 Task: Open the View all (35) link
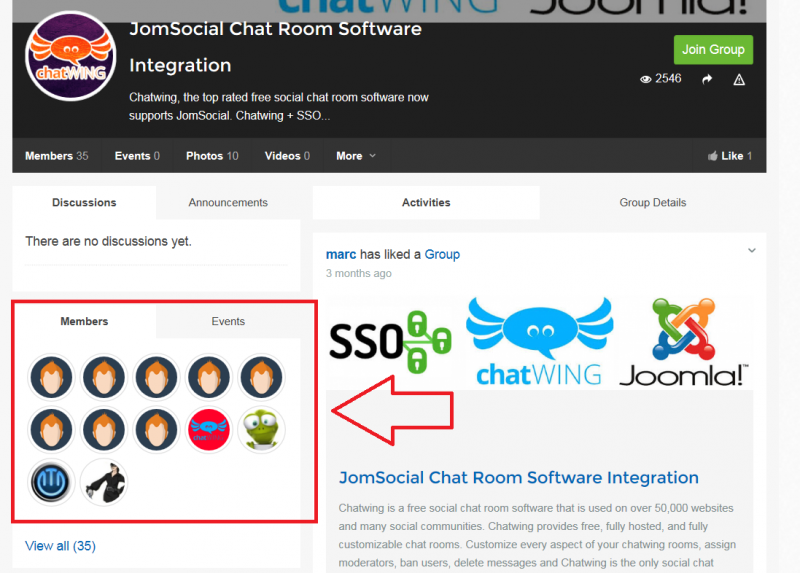[x=60, y=546]
